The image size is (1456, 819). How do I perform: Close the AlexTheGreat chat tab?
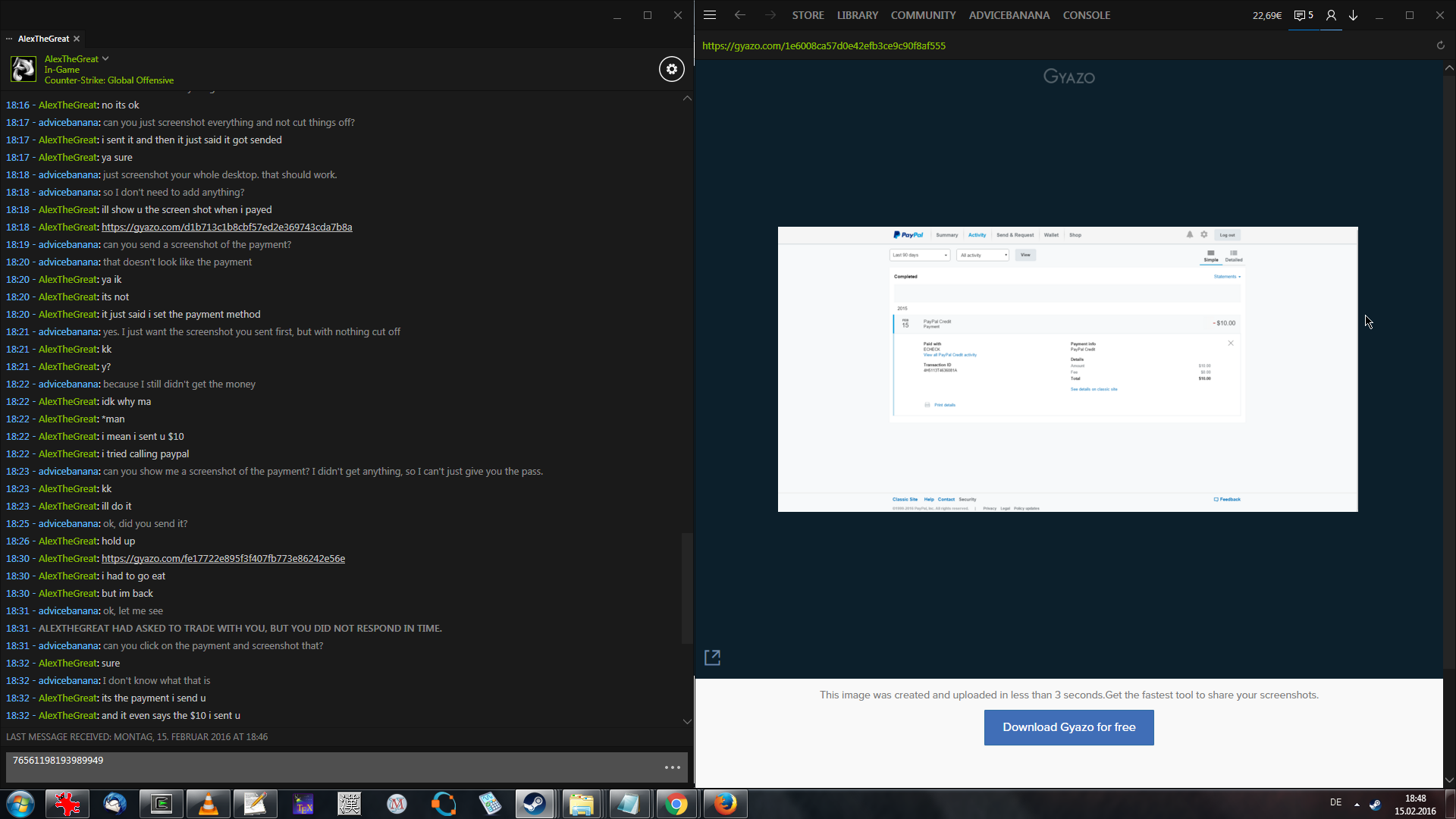tap(77, 39)
